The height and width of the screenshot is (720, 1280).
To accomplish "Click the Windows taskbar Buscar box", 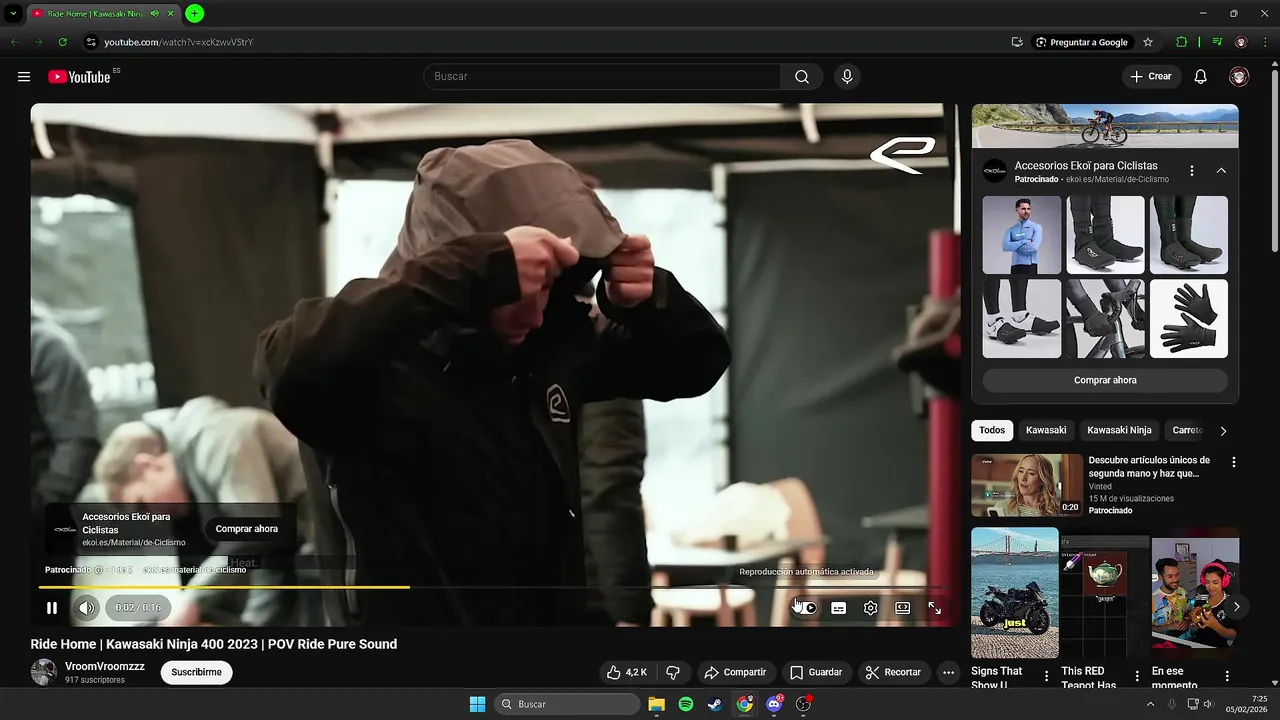I will click(567, 704).
